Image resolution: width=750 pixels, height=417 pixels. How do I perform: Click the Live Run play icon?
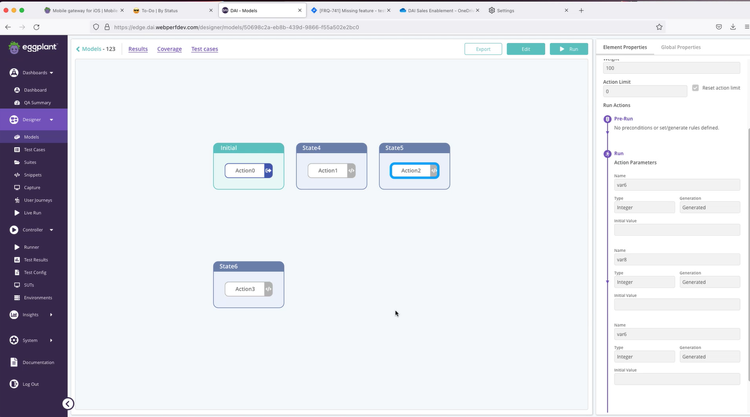(15, 213)
